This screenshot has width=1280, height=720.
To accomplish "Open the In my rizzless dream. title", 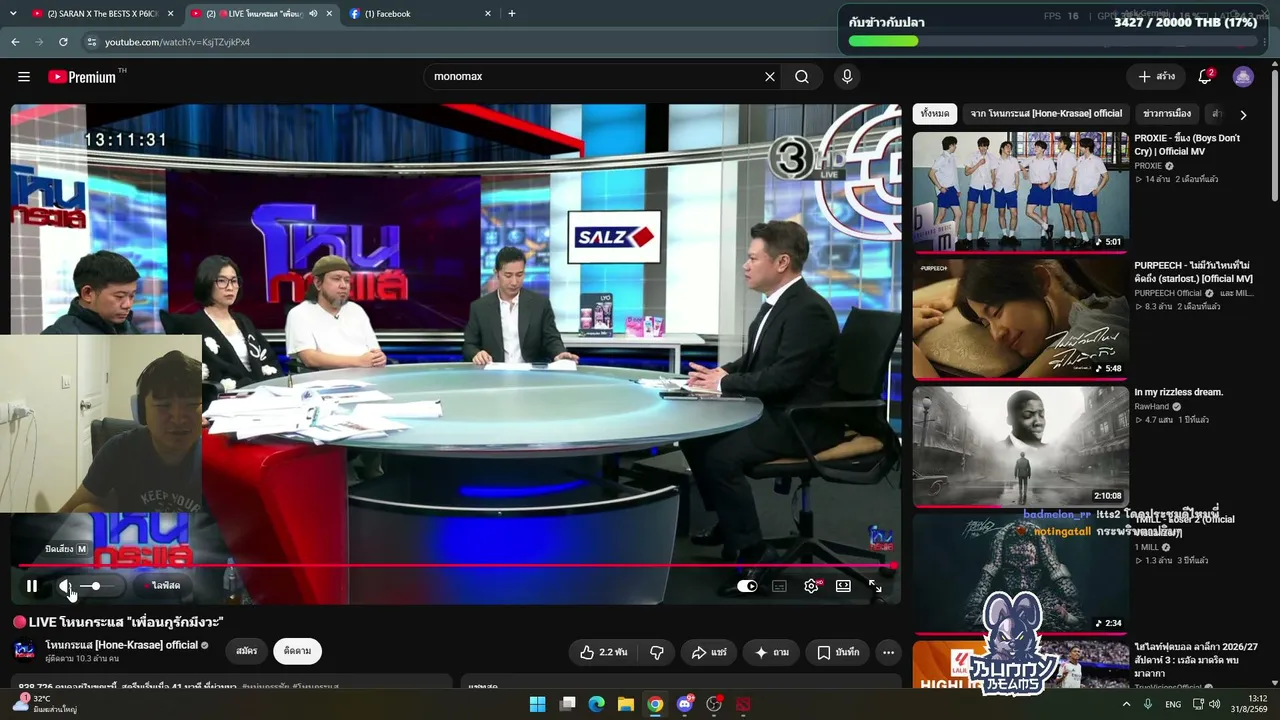I will 1178,392.
